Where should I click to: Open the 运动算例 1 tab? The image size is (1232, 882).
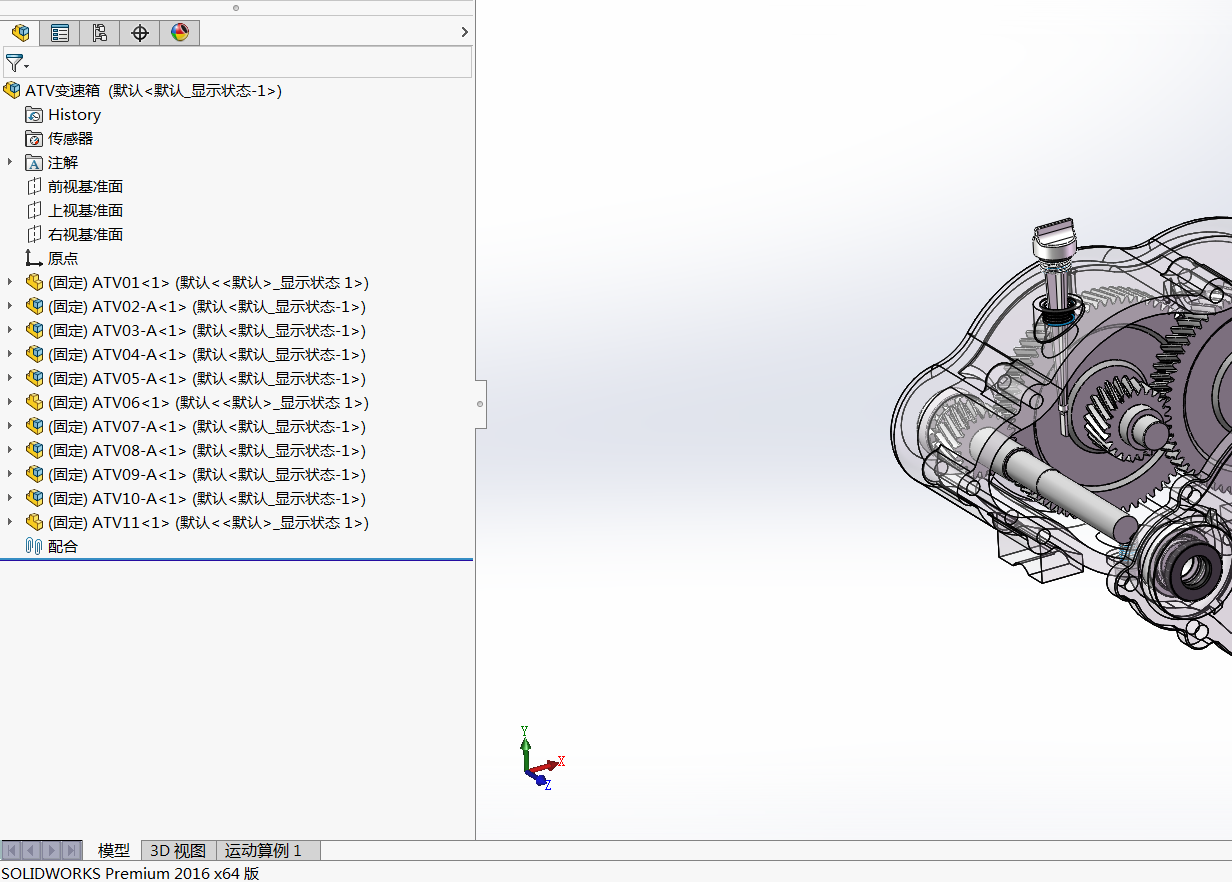(263, 851)
